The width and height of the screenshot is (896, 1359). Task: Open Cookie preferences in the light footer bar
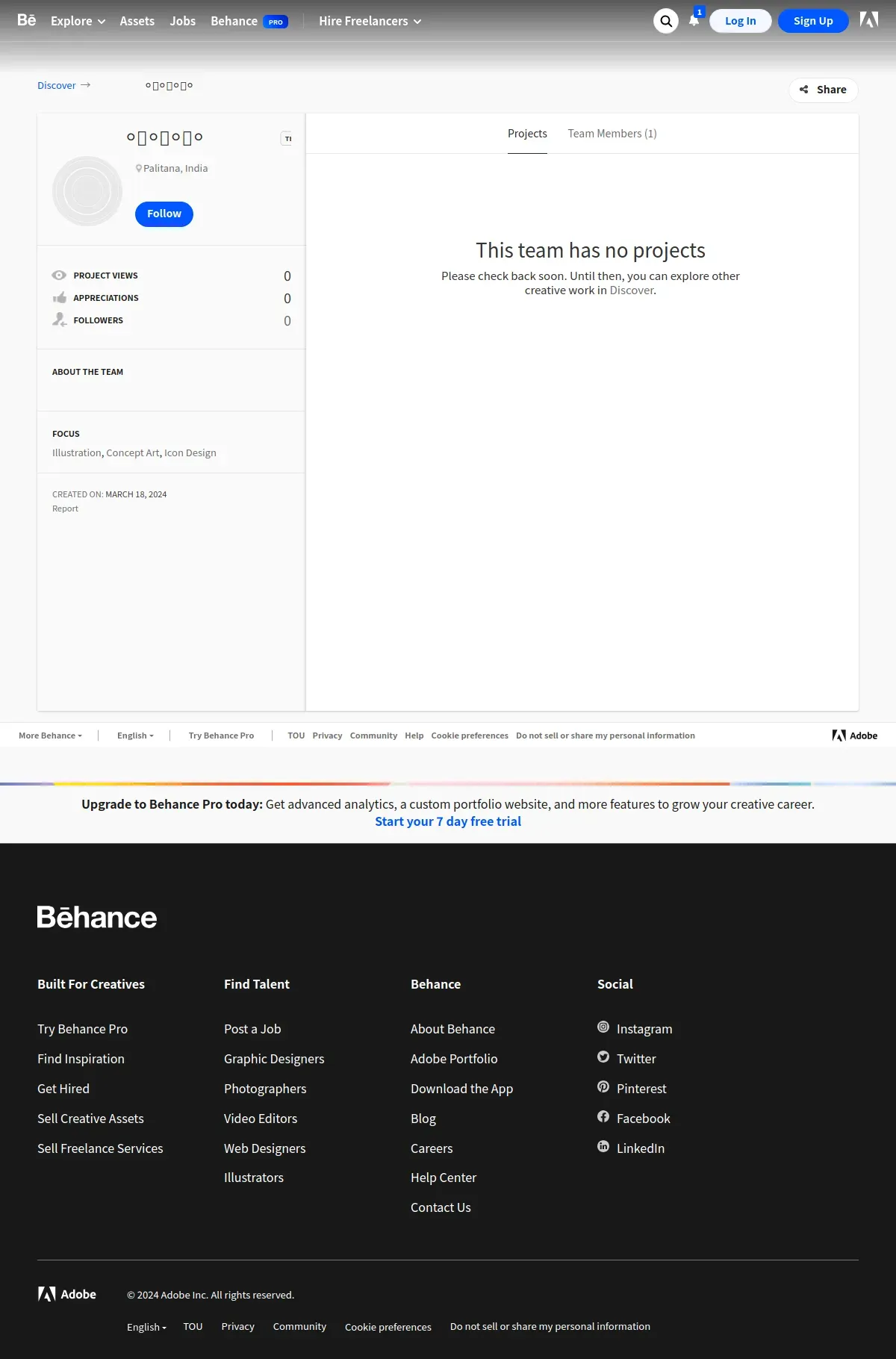[x=470, y=736]
